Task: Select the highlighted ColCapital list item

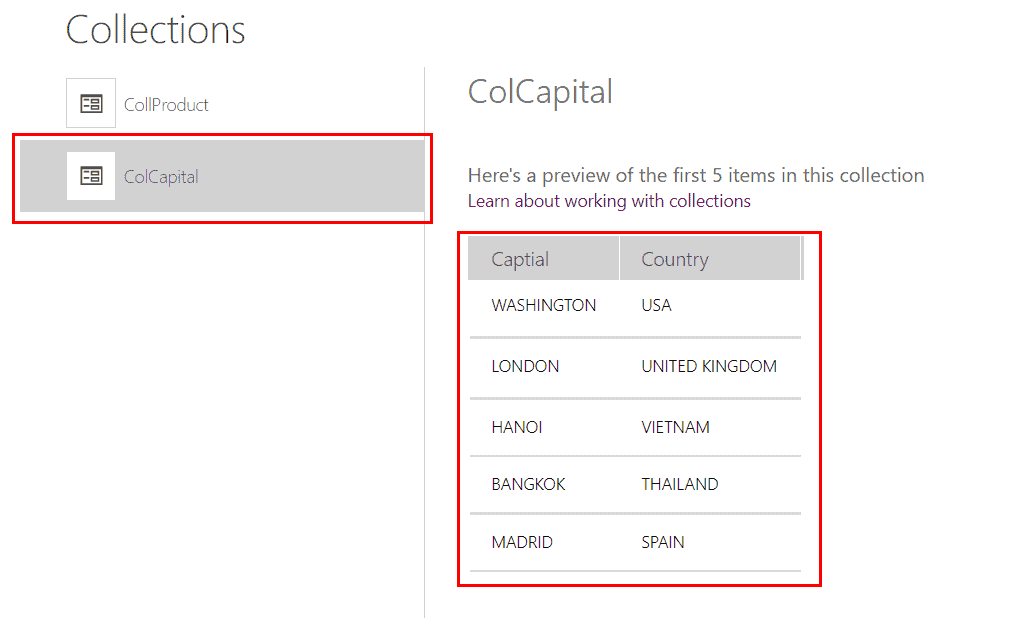Action: point(222,176)
